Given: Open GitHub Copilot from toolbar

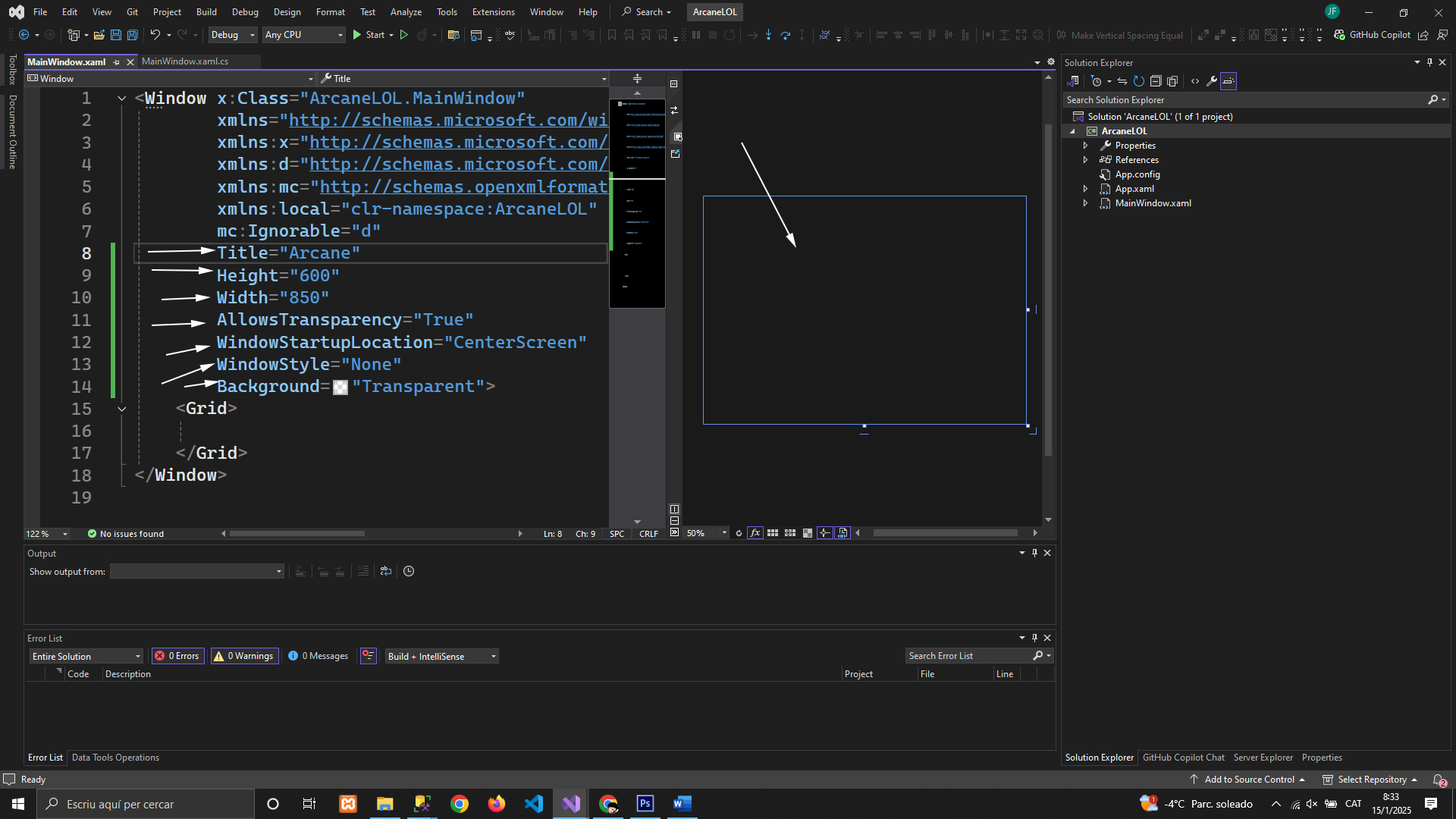Looking at the screenshot, I should pyautogui.click(x=1373, y=35).
